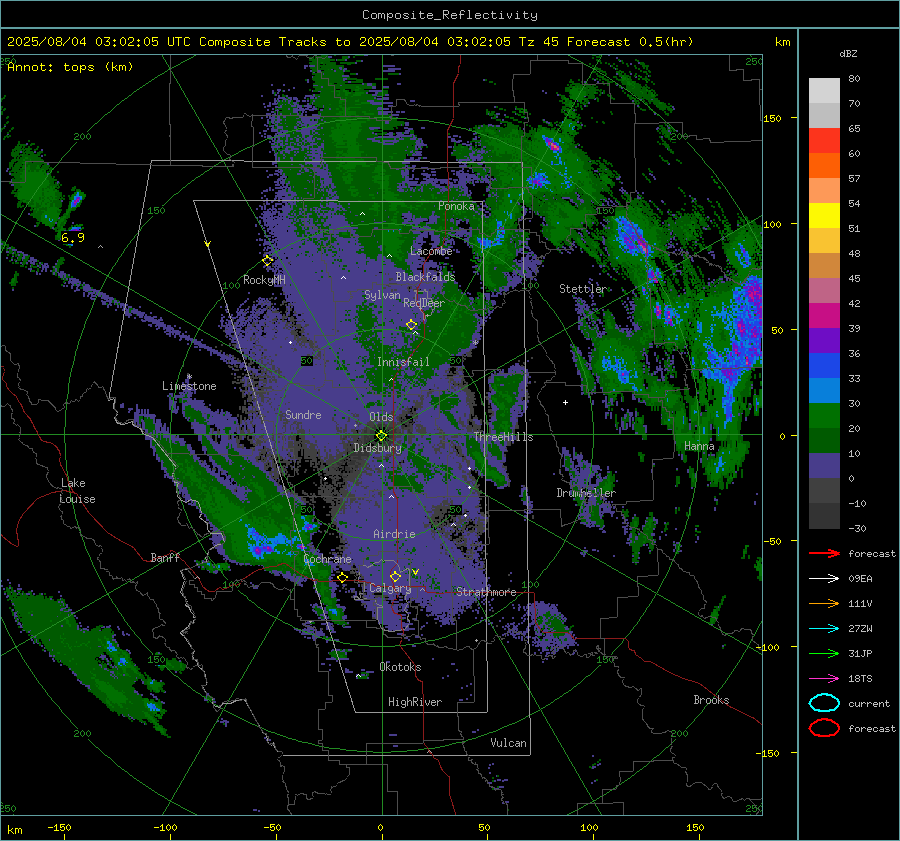Click the Hanna city label
Viewport: 900px width, 841px height.
coord(699,446)
